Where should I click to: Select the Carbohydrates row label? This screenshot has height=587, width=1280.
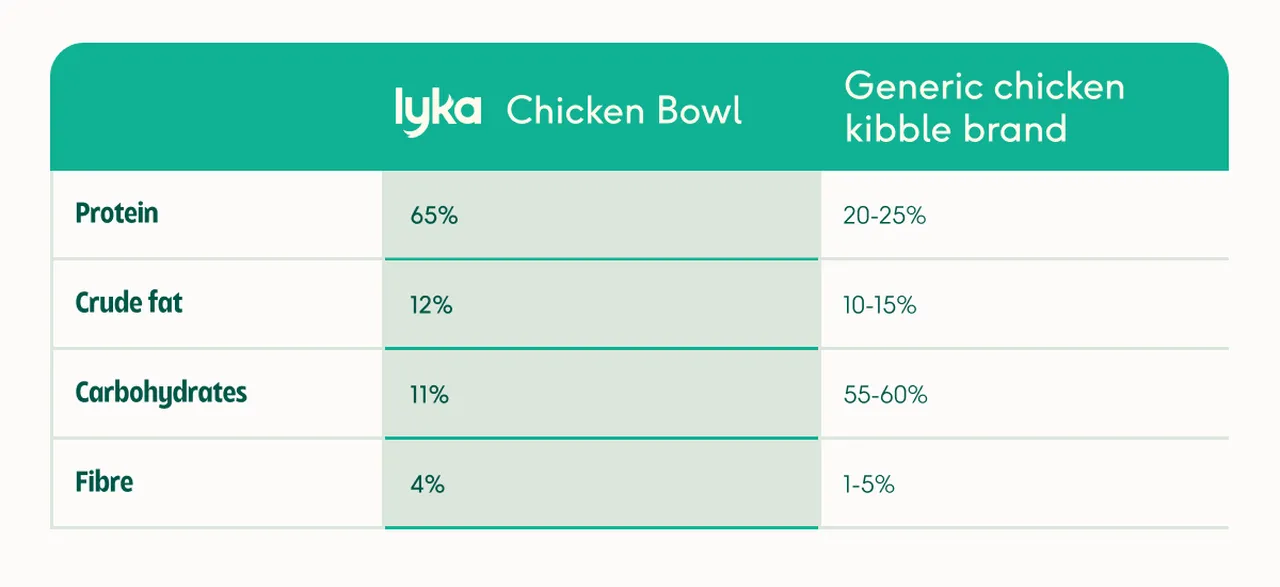coord(161,392)
